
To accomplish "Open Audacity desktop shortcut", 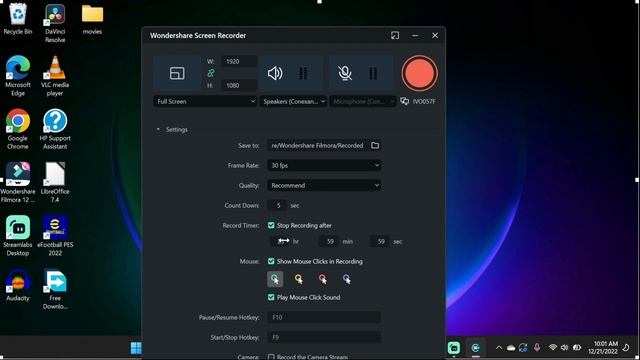I will (x=18, y=286).
